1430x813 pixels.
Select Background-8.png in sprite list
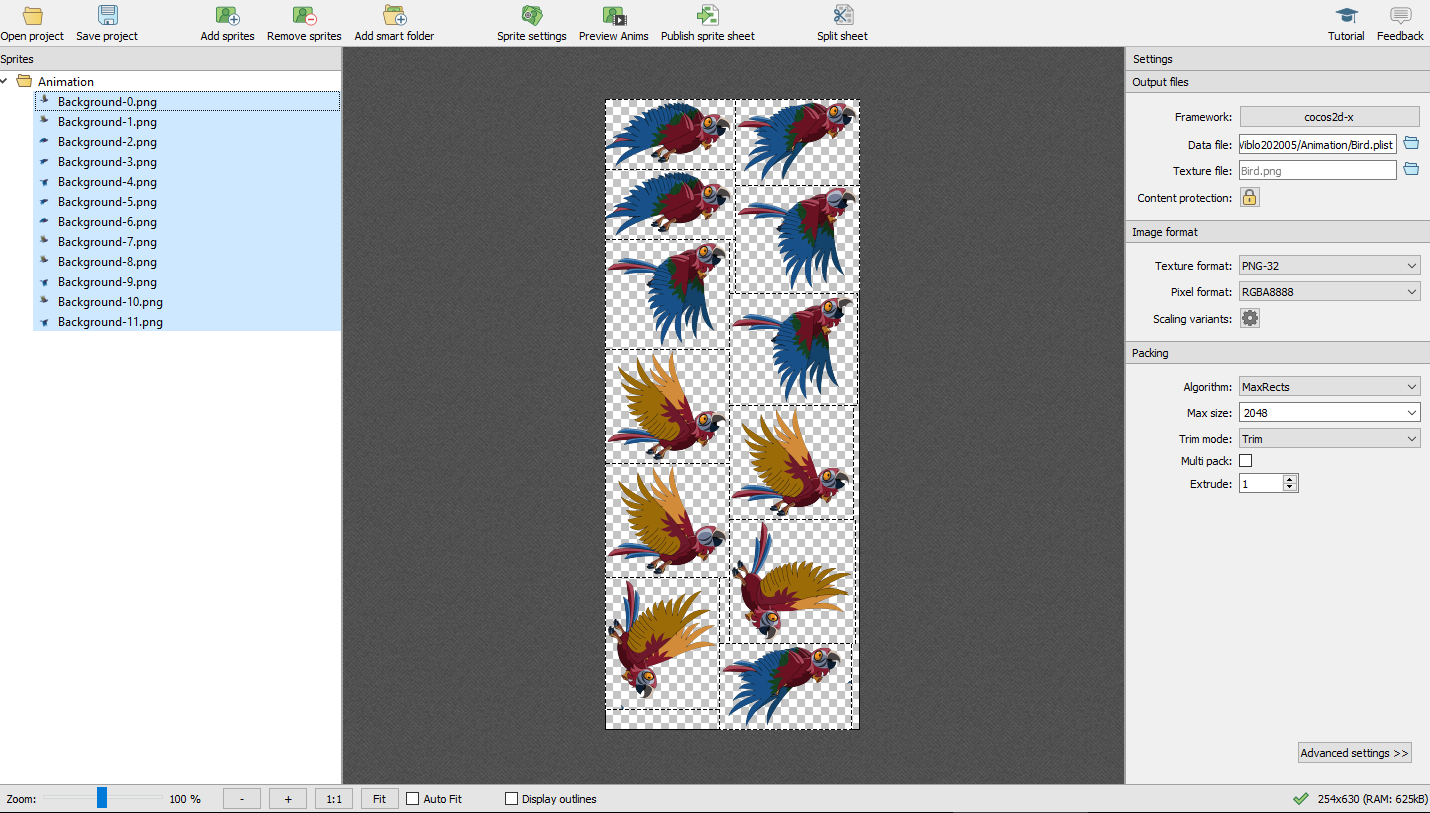(187, 262)
